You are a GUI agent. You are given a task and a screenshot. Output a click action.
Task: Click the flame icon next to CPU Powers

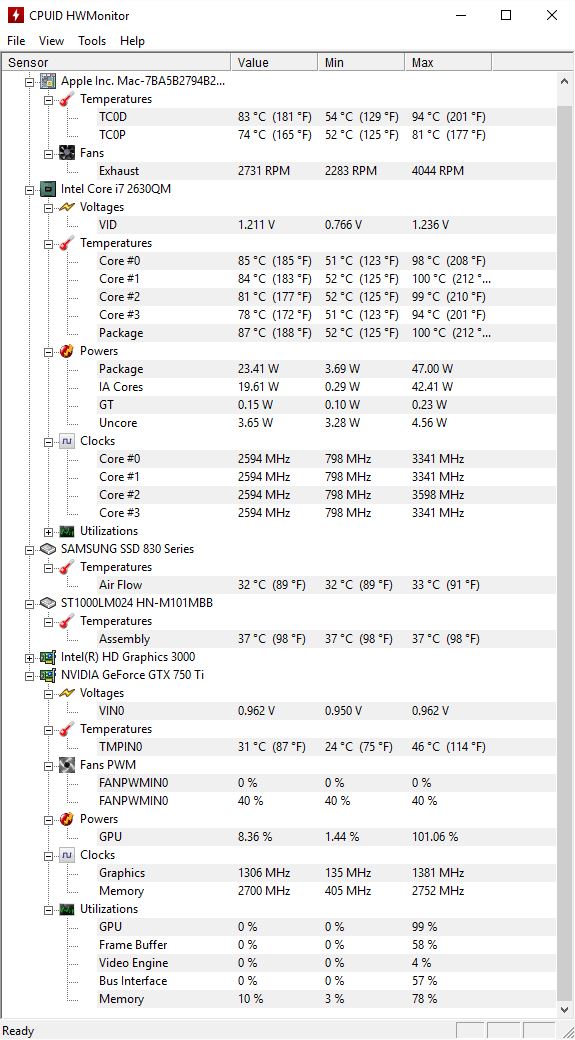coord(66,352)
